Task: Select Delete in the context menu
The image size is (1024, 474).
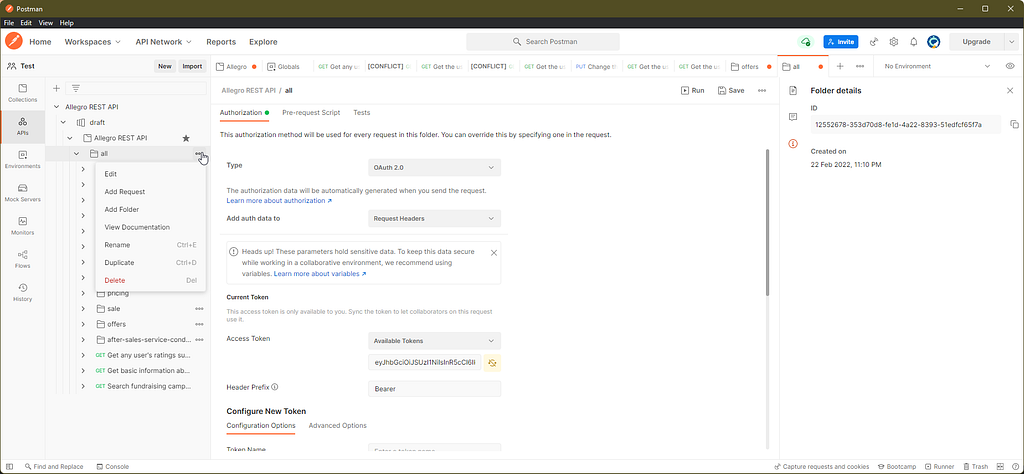Action: point(151,280)
